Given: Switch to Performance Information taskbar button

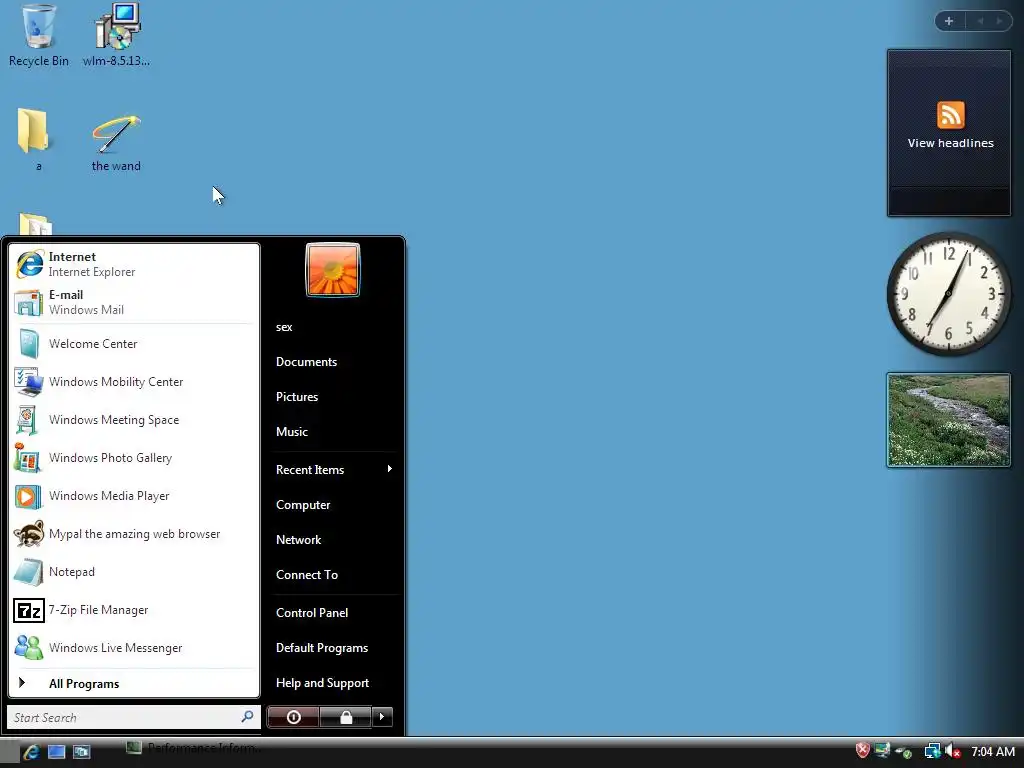Looking at the screenshot, I should point(194,748).
